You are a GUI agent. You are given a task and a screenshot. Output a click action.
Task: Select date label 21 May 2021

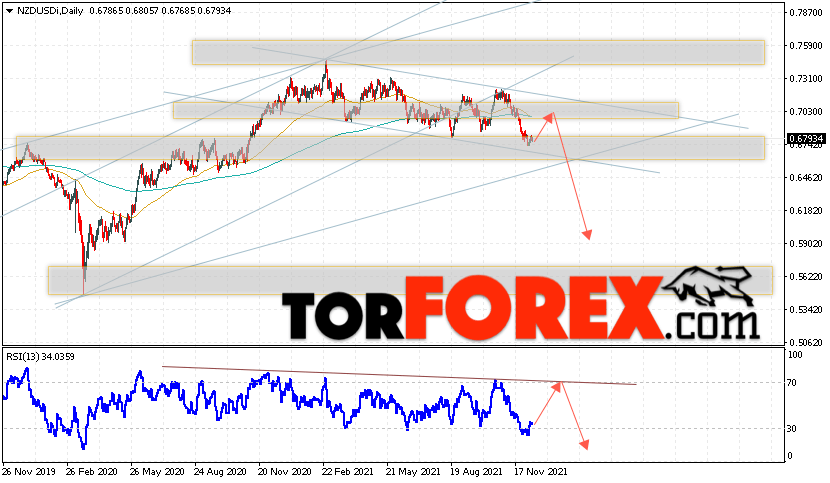412,471
